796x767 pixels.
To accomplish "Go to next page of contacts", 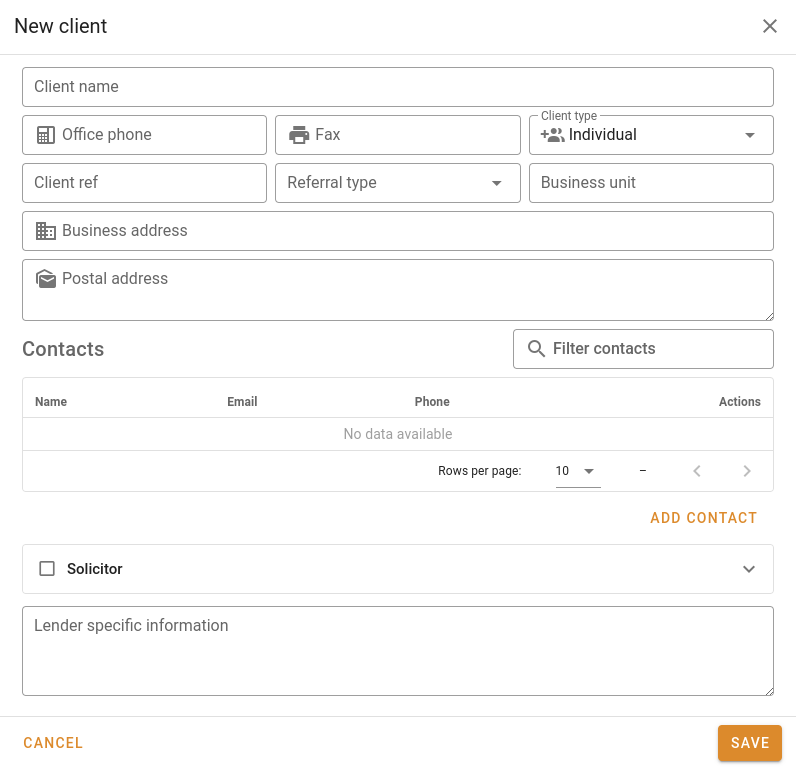I will (x=747, y=471).
